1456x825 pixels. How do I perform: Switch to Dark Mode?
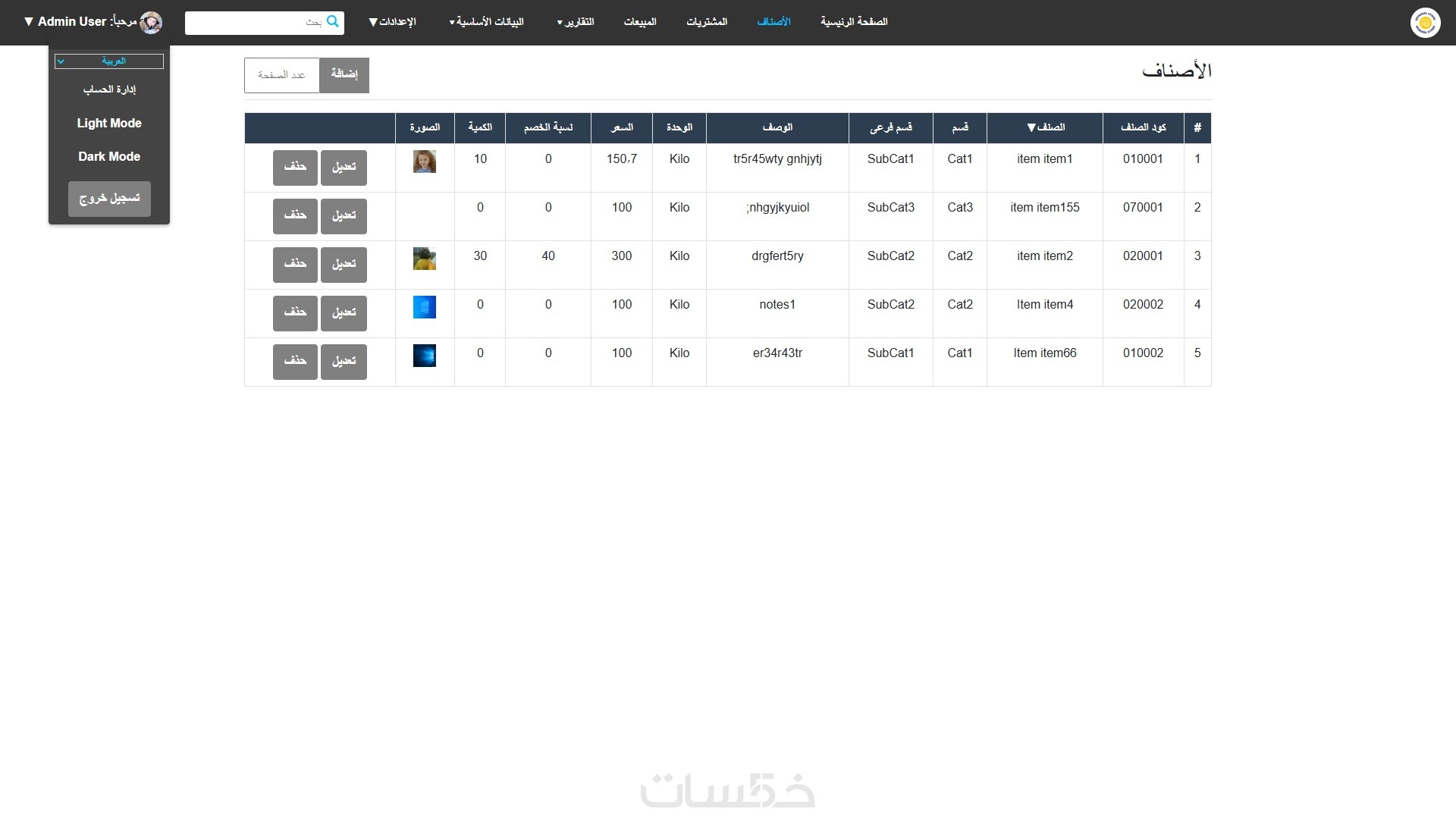(109, 156)
